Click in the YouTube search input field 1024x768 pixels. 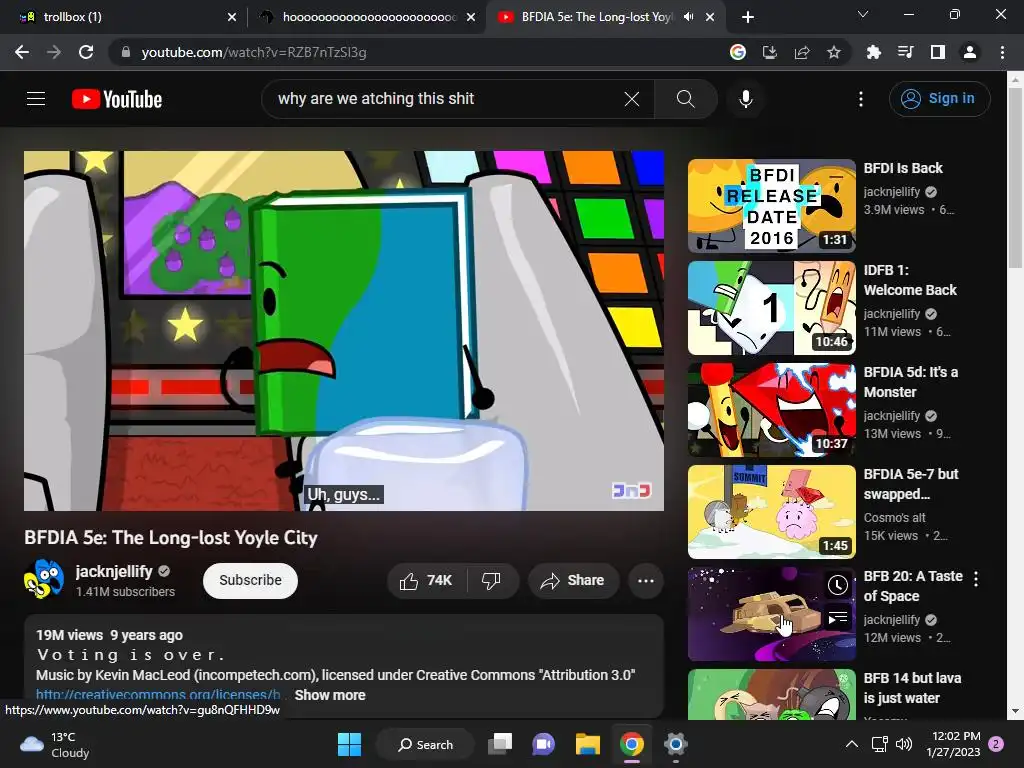(x=444, y=99)
